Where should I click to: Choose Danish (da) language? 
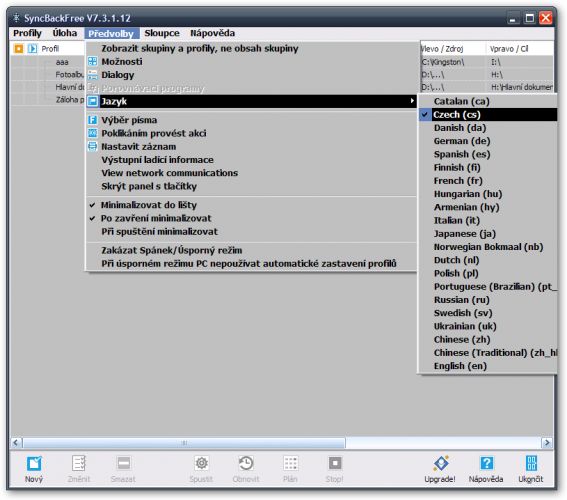pyautogui.click(x=487, y=128)
